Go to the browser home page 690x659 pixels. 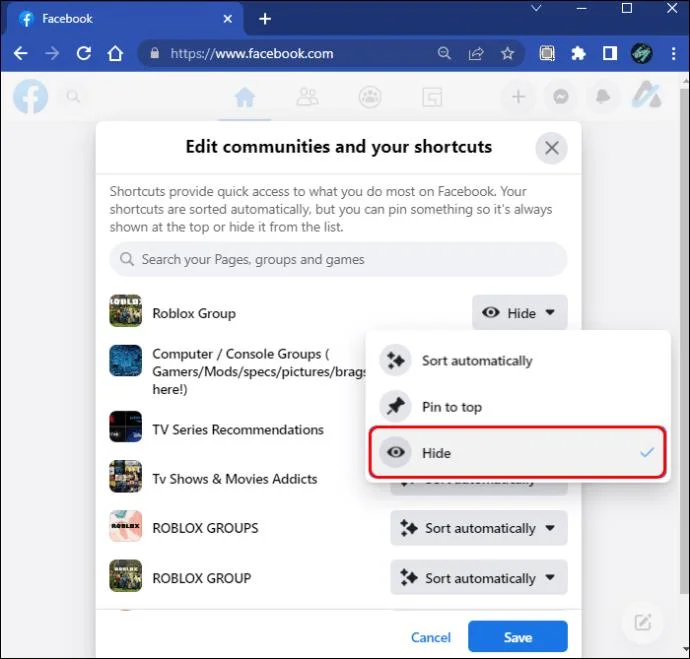[115, 54]
